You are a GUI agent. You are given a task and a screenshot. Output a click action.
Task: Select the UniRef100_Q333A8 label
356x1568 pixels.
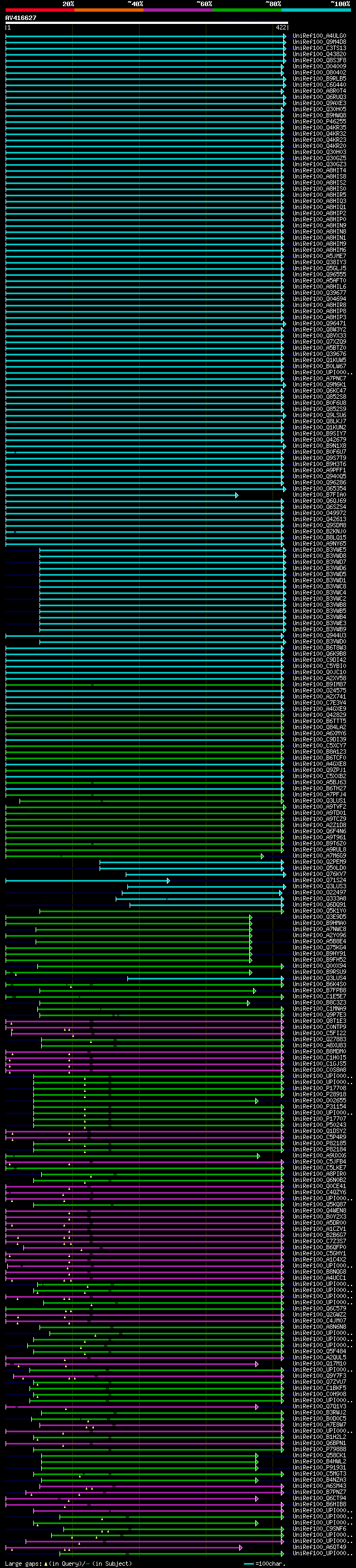coord(319,898)
